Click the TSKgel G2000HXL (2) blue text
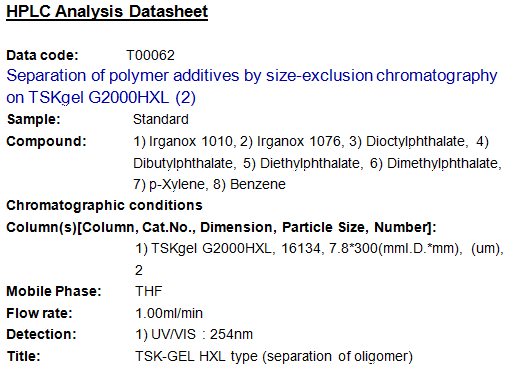Image resolution: width=519 pixels, height=372 pixels. pyautogui.click(x=112, y=98)
